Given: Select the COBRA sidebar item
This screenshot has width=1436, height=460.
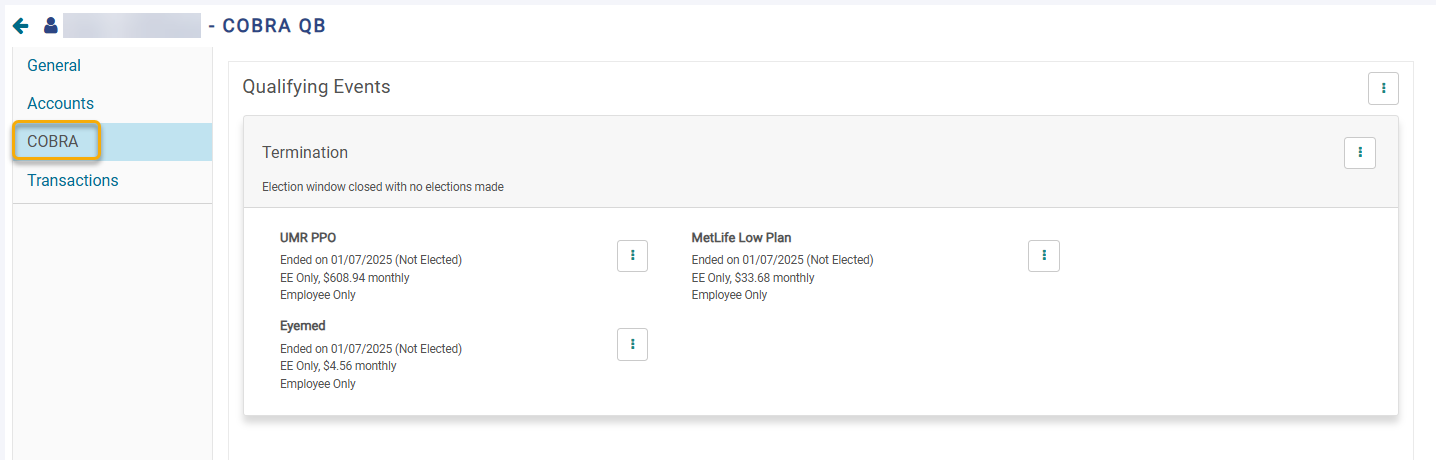Looking at the screenshot, I should point(112,142).
